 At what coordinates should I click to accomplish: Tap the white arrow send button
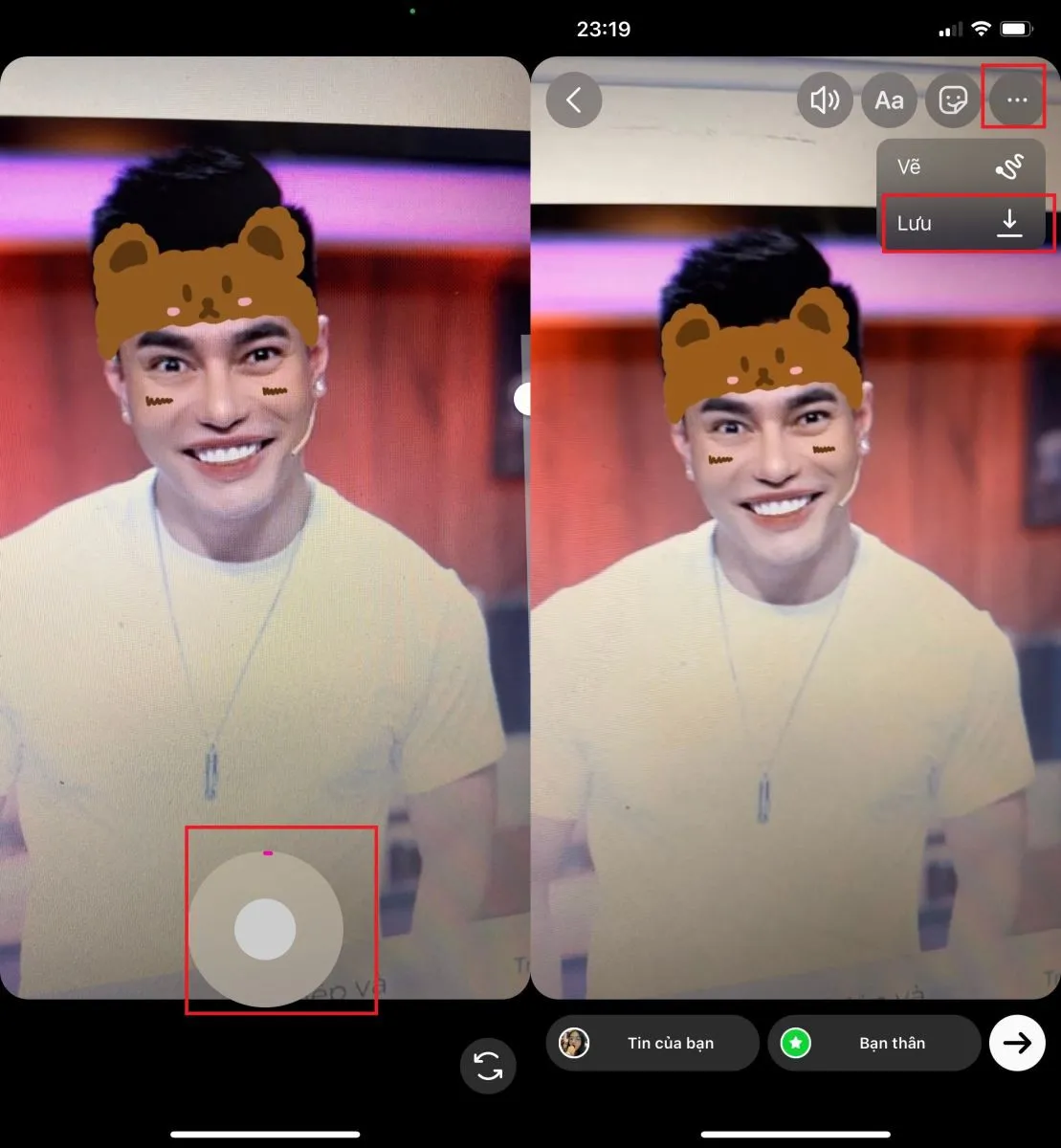click(x=1017, y=1043)
